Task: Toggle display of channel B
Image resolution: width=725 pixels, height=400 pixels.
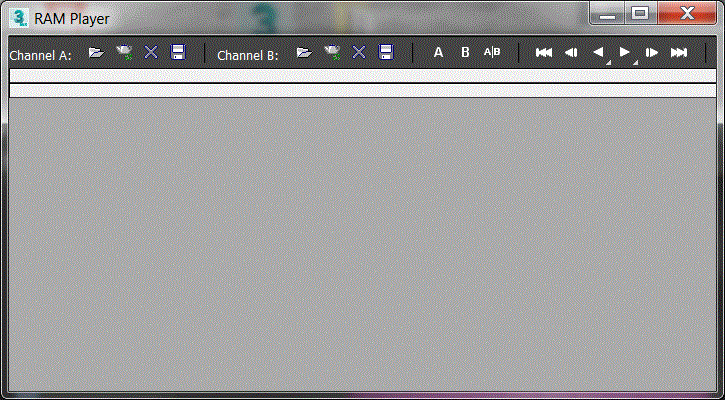Action: coord(465,52)
